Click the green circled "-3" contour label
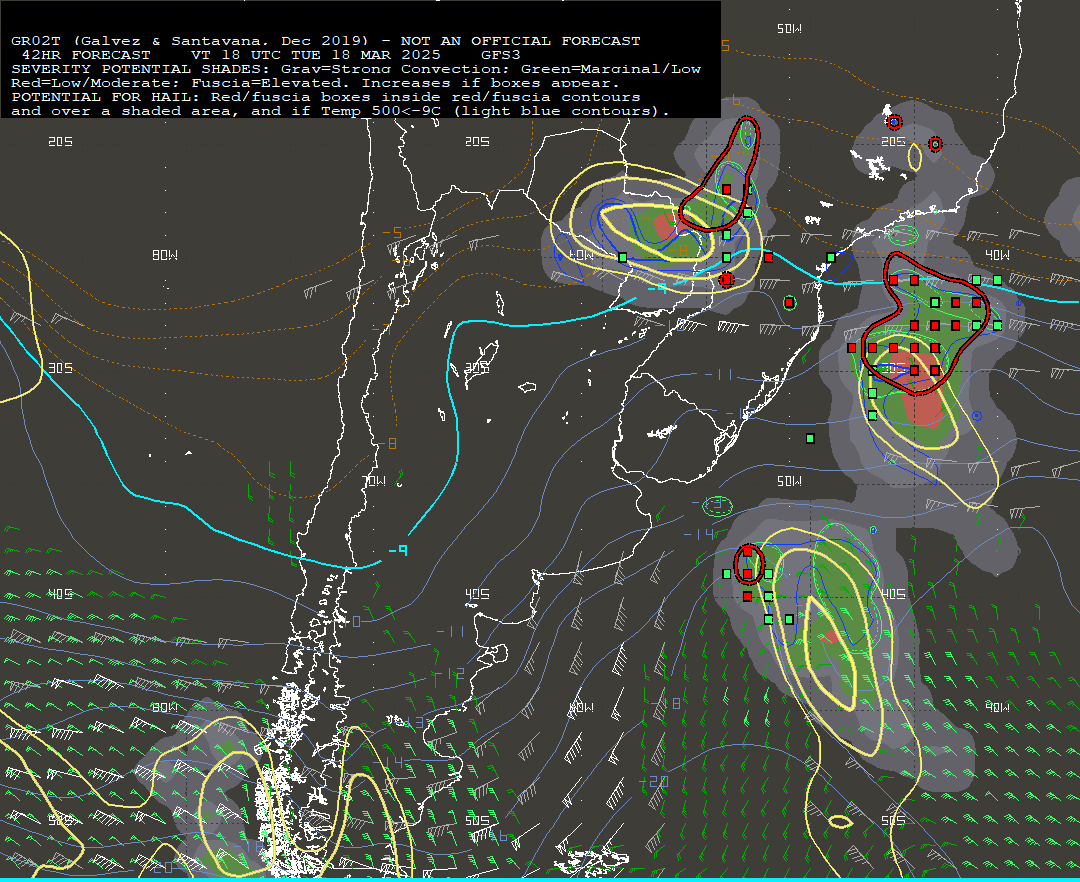Screen dimensions: 1080x882 pyautogui.click(x=717, y=505)
